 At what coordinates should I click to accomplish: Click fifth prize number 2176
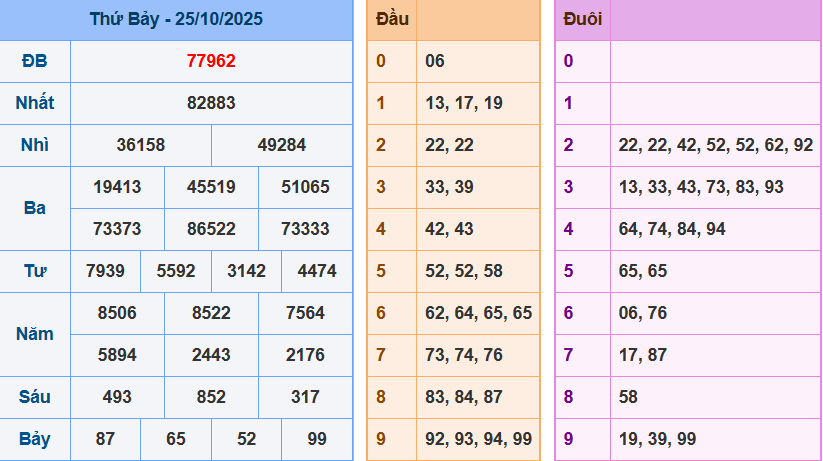click(x=305, y=354)
